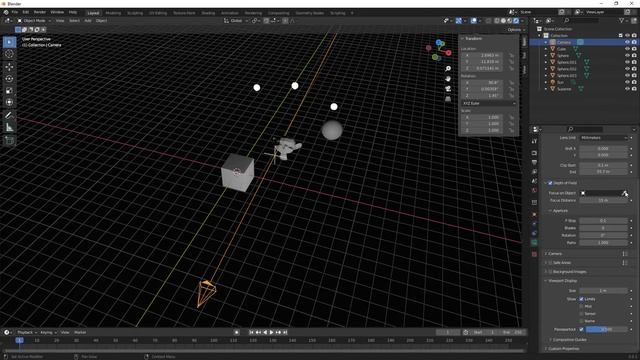The image size is (640, 360).
Task: Open the Keying menu in timeline
Action: coord(48,333)
